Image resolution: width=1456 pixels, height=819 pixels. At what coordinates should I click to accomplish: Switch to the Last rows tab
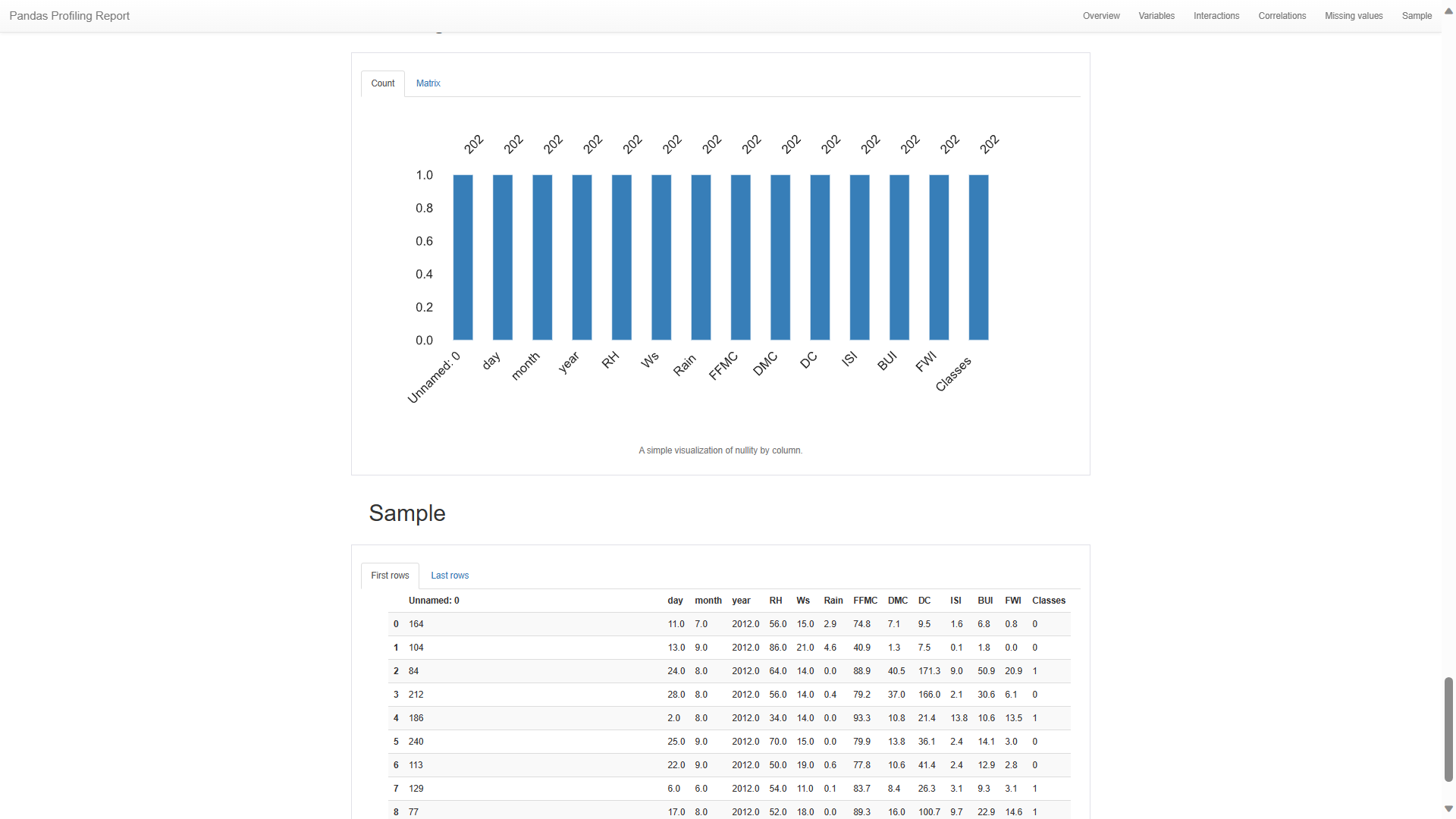tap(449, 576)
